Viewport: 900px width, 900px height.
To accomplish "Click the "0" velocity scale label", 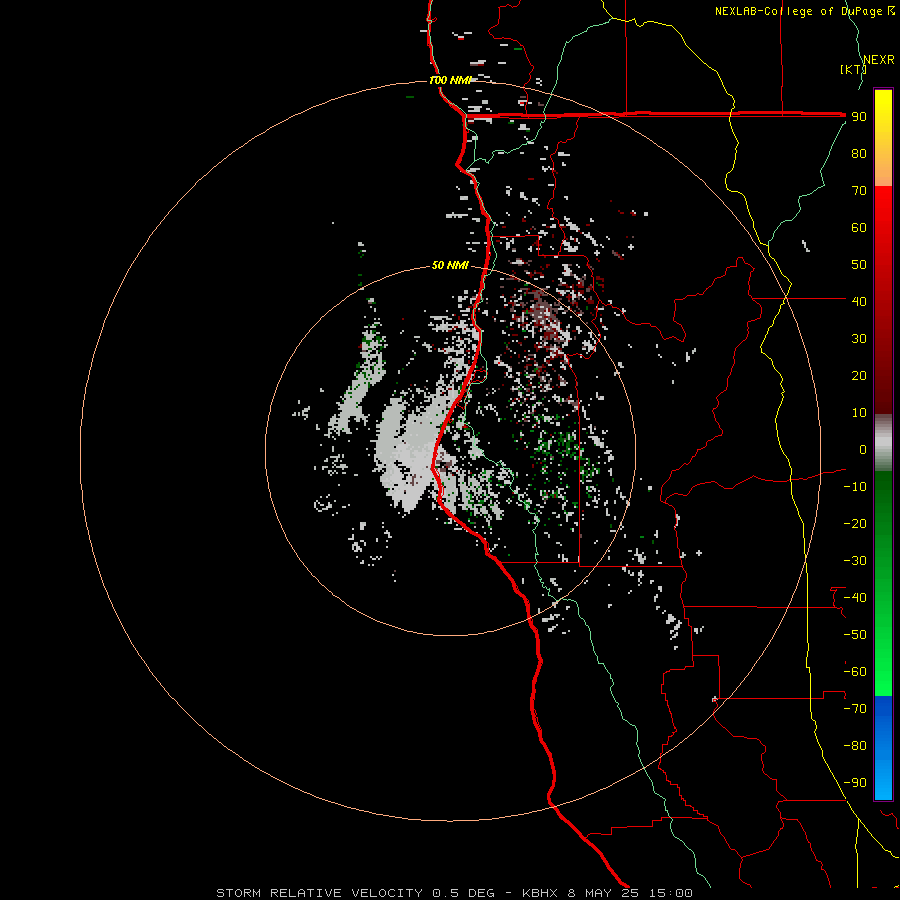I will coord(863,449).
